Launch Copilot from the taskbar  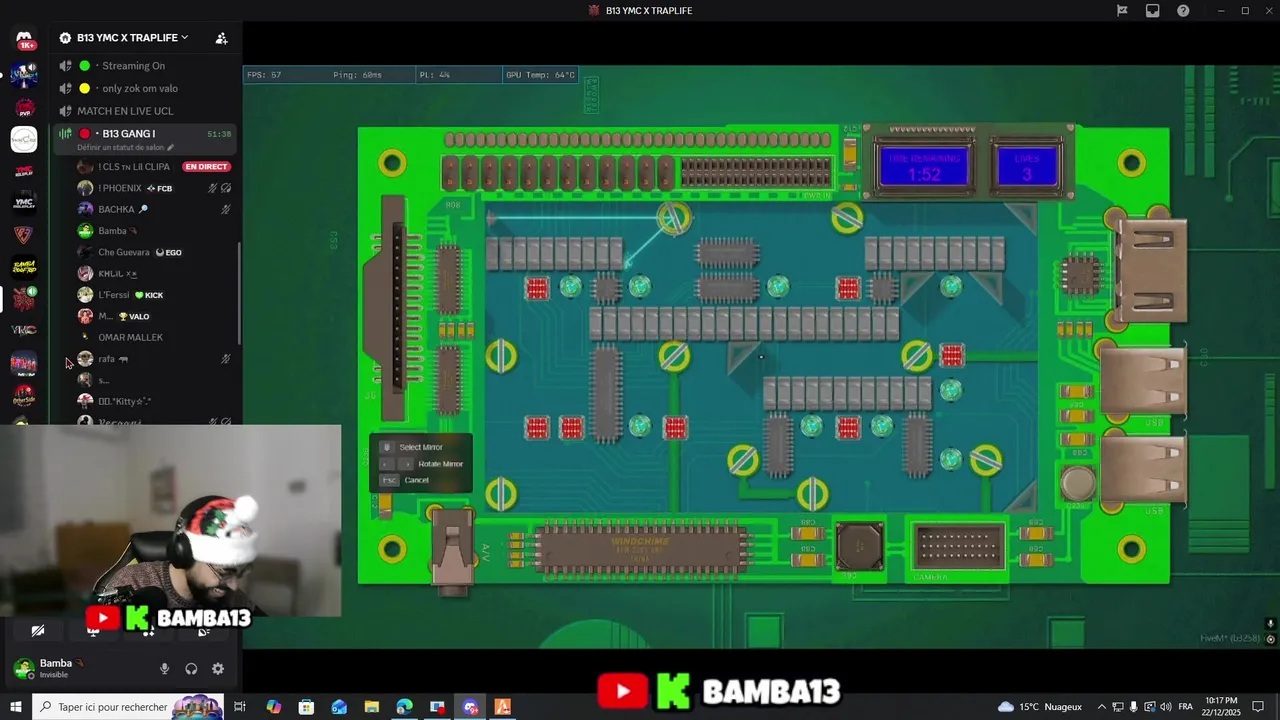[x=274, y=707]
